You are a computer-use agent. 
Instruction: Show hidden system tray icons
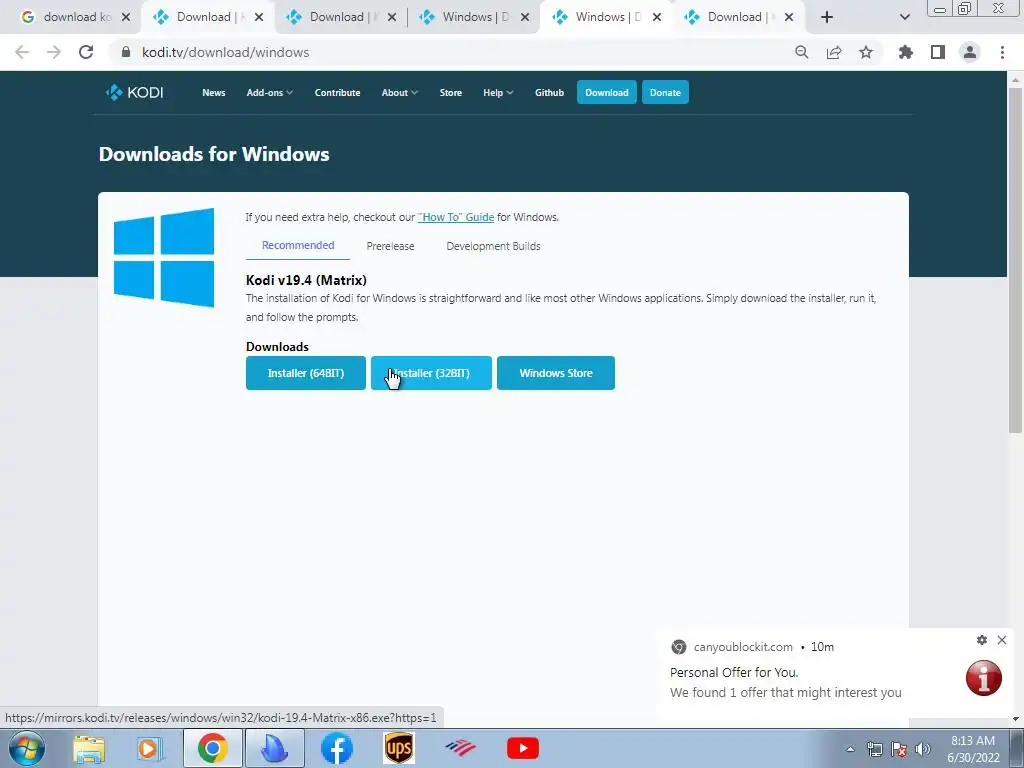(x=850, y=749)
